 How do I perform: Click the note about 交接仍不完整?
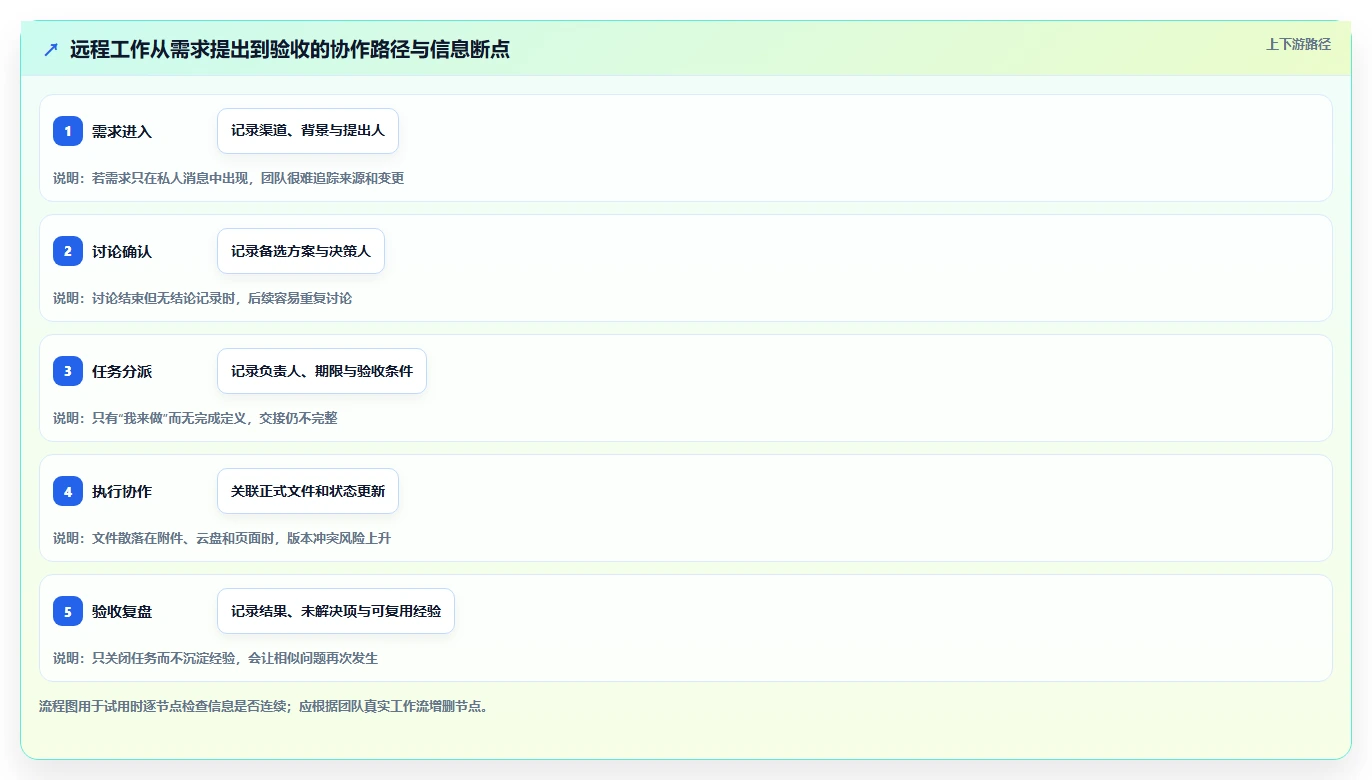click(195, 418)
